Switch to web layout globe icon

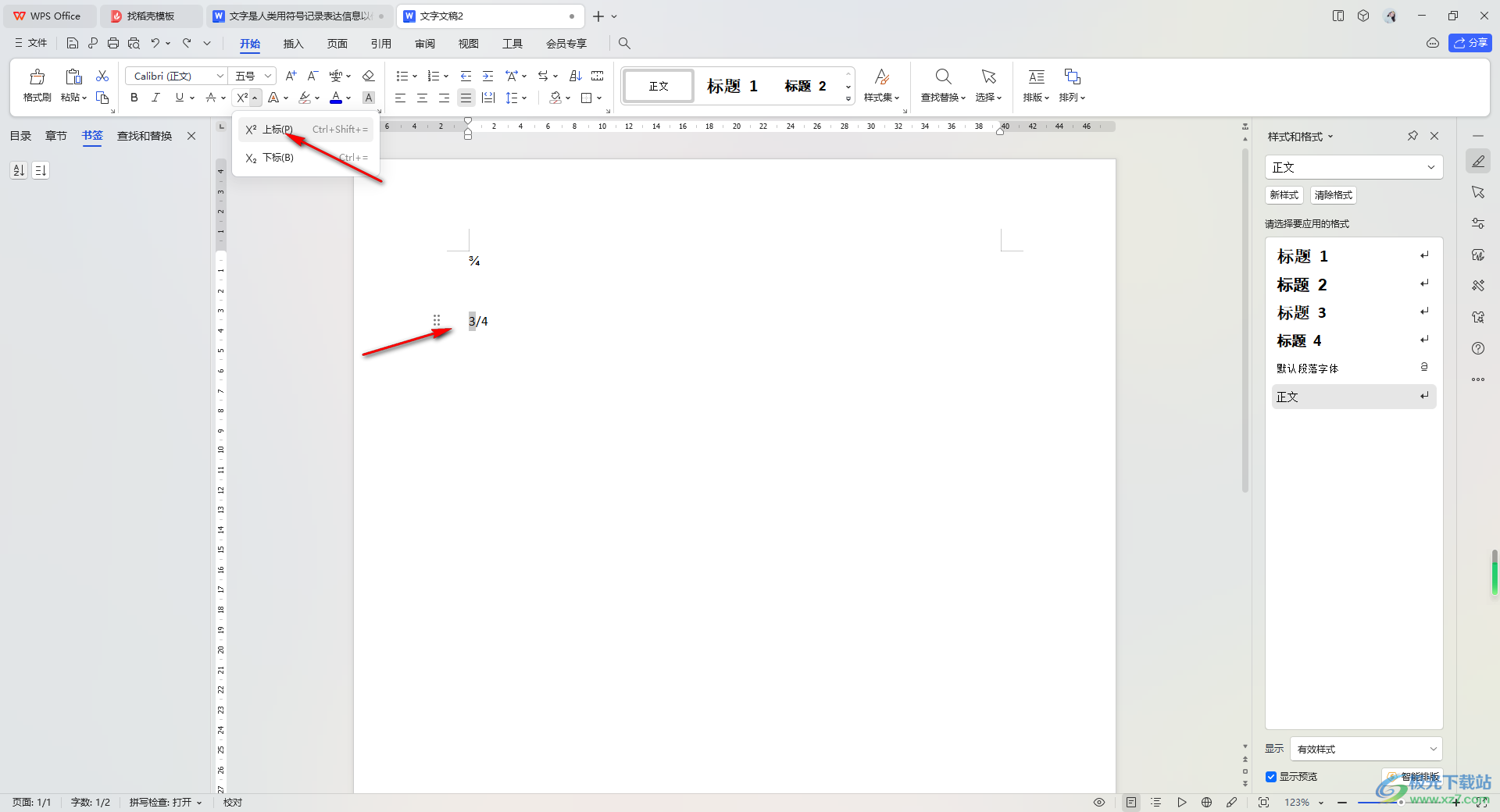point(1206,802)
